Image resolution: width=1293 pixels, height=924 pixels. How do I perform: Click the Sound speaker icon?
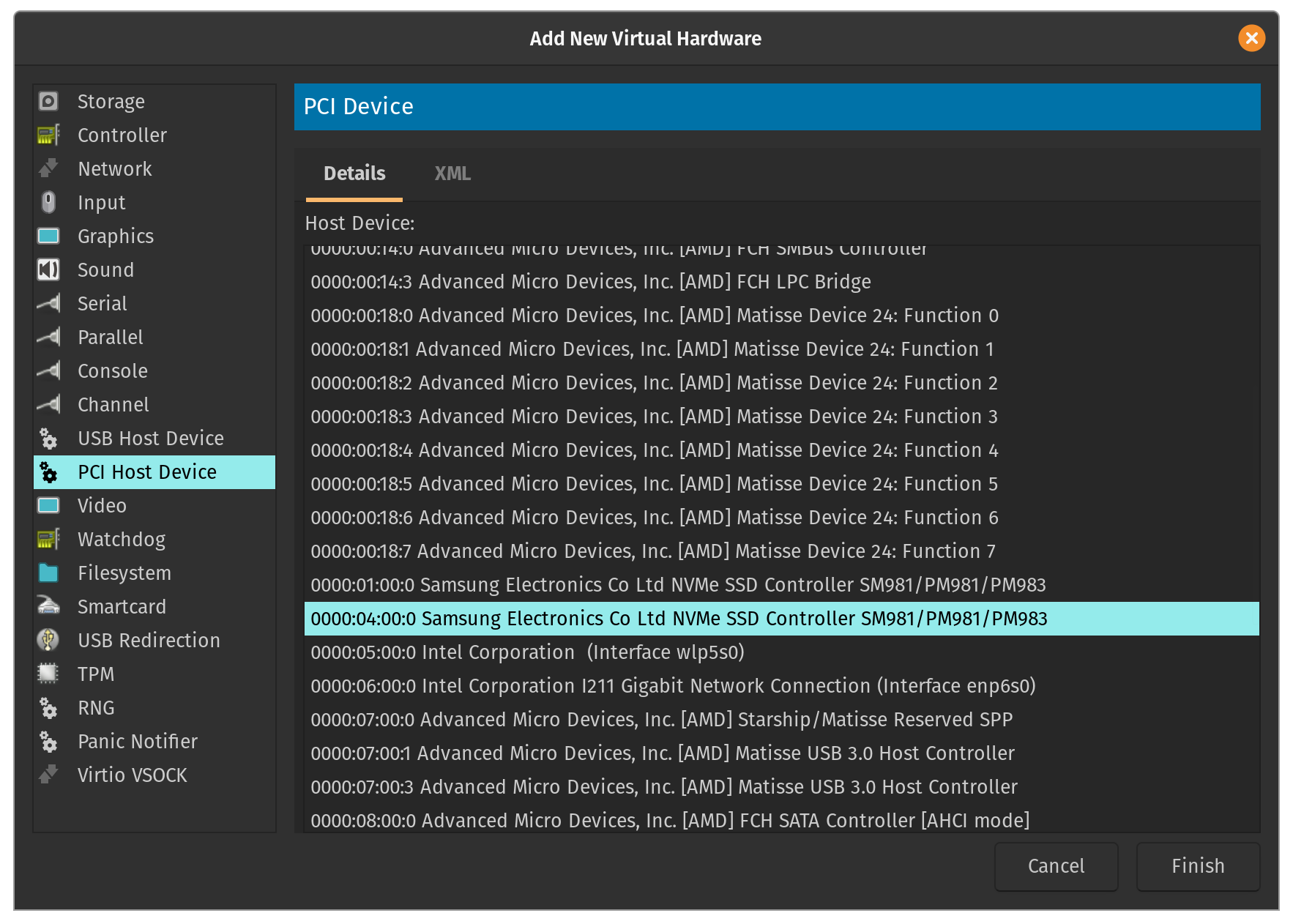coord(48,269)
